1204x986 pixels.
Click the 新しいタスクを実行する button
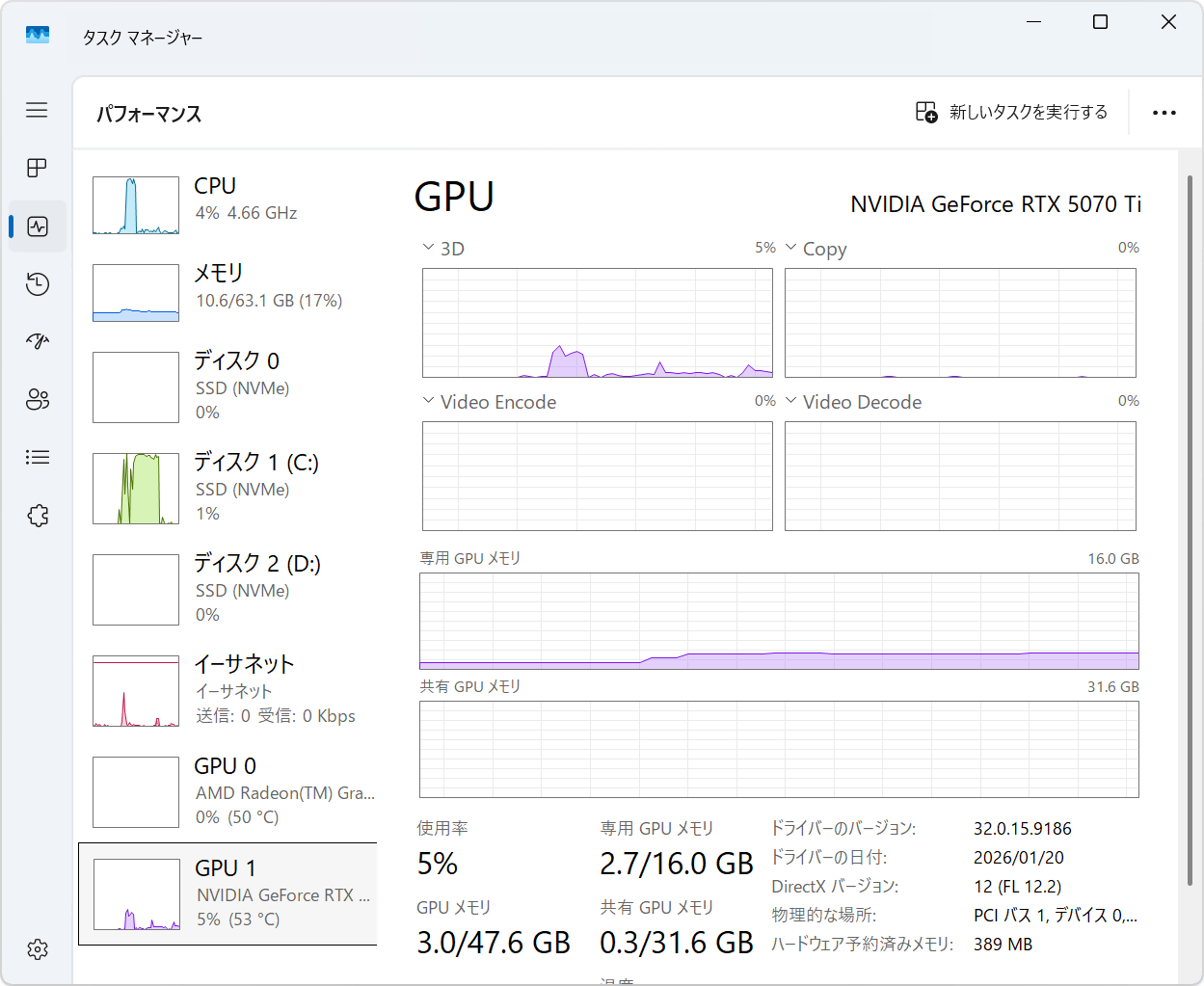click(x=1011, y=113)
